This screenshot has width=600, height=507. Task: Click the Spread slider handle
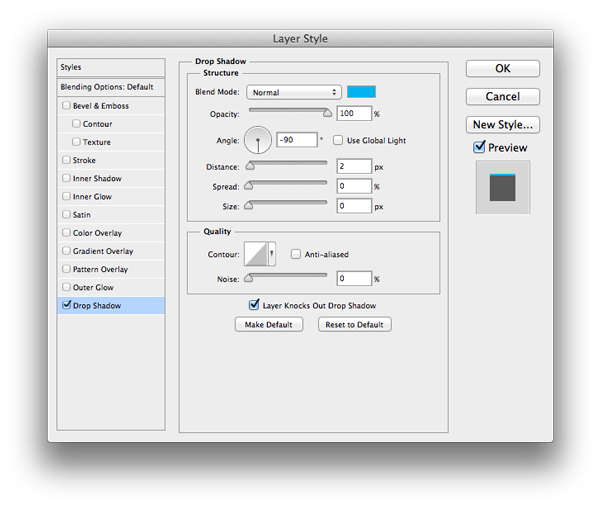tap(249, 186)
